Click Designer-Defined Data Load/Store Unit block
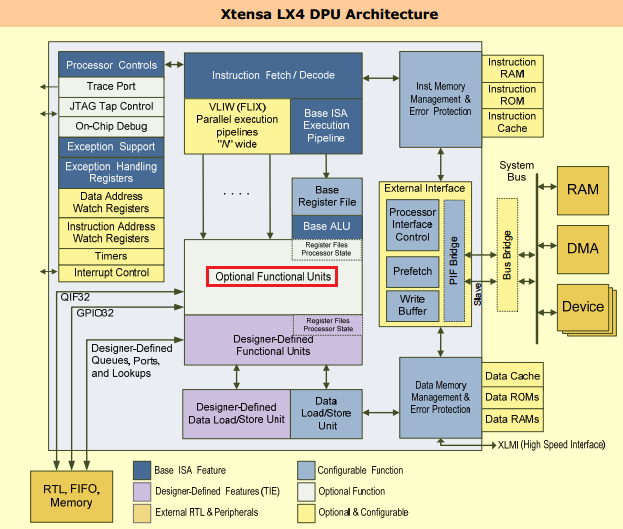Screen dimensions: 623x529 (236, 414)
